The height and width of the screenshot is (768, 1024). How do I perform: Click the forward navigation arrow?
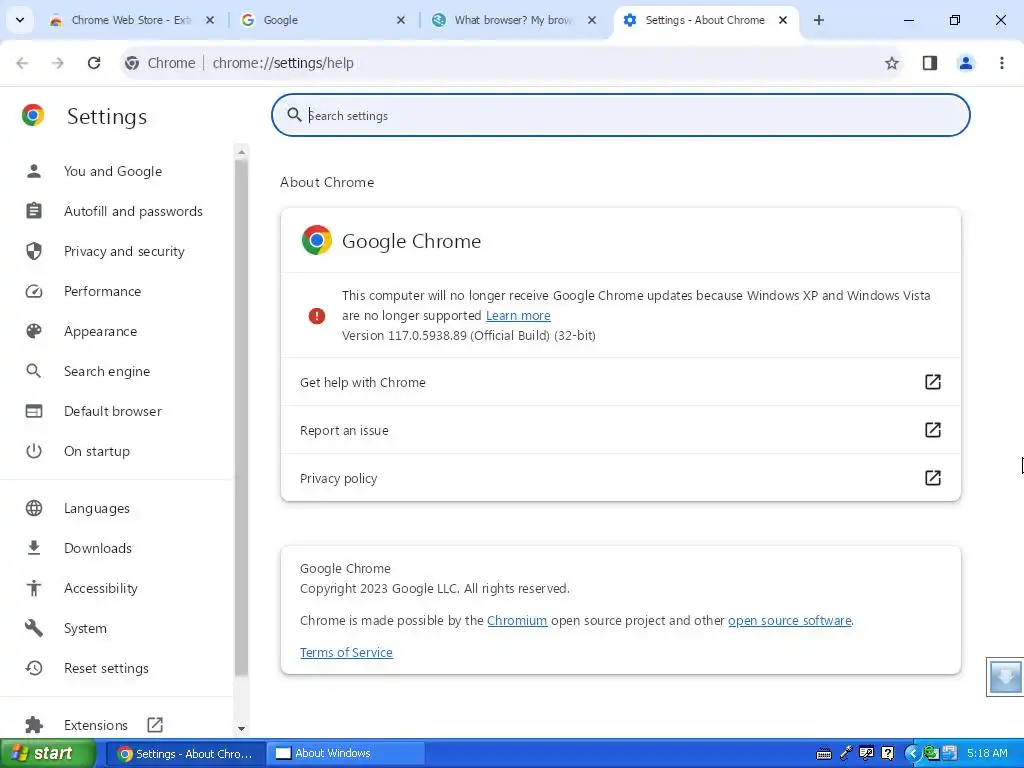point(58,63)
